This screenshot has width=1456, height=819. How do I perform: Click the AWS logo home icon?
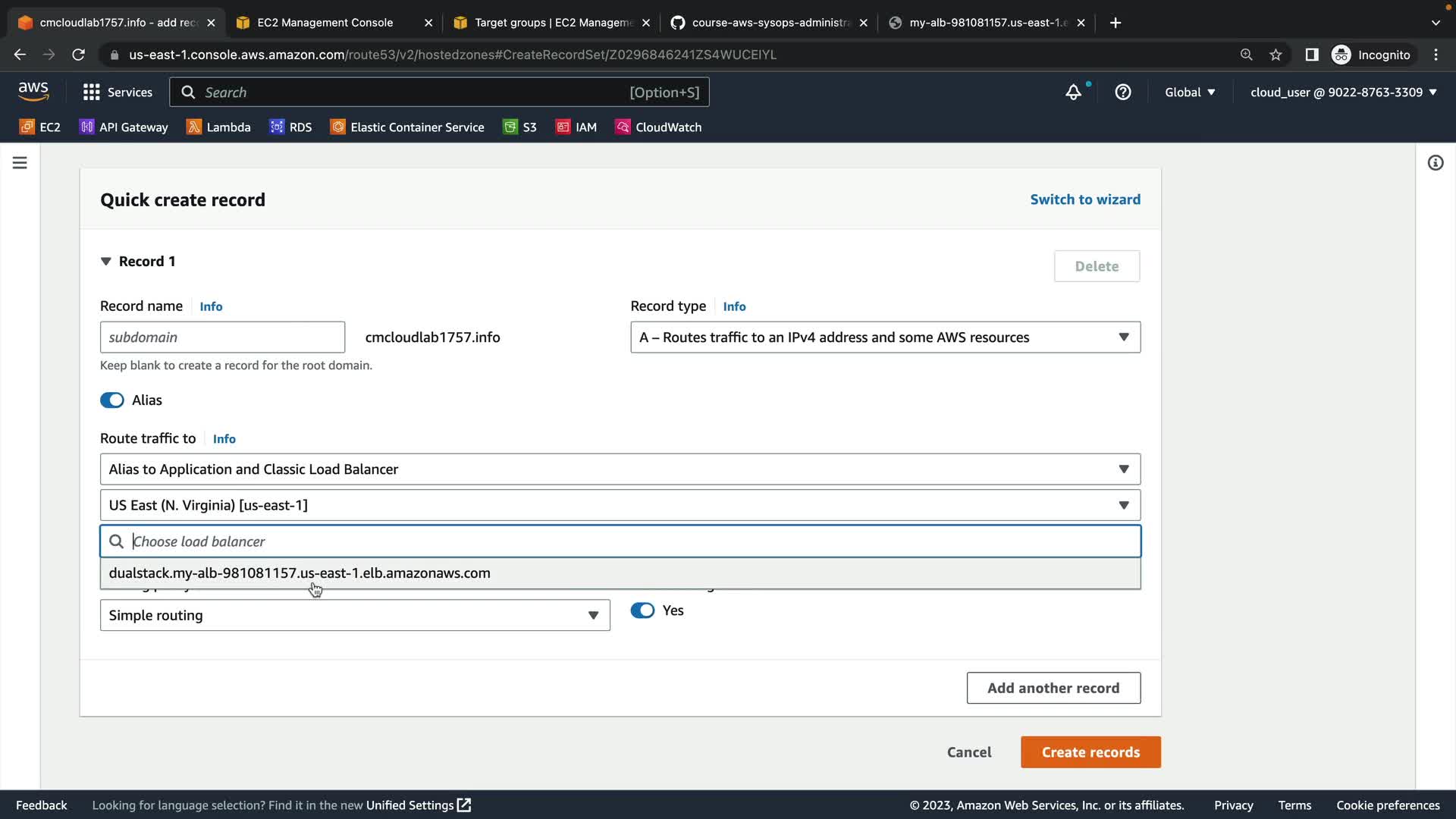pyautogui.click(x=33, y=92)
